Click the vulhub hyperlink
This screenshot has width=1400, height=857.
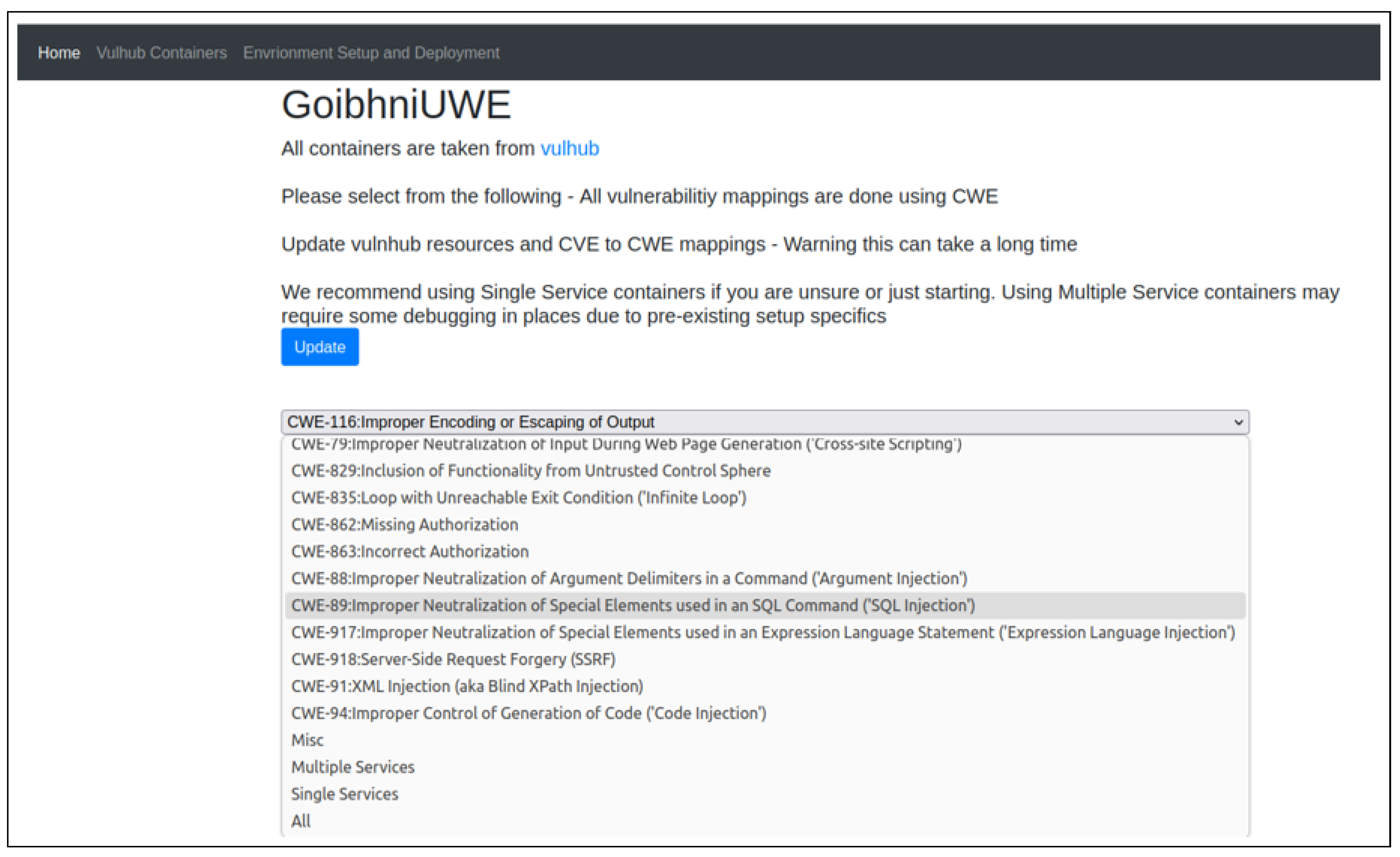point(569,148)
